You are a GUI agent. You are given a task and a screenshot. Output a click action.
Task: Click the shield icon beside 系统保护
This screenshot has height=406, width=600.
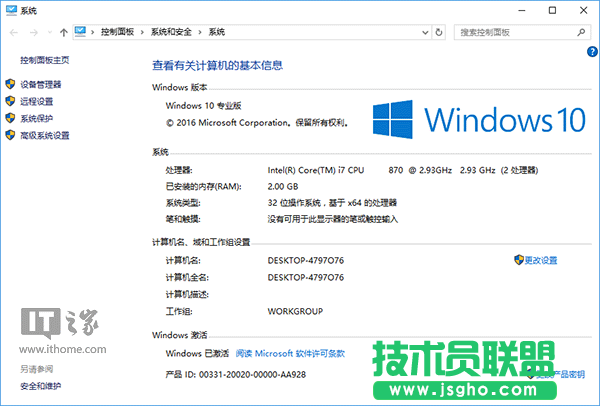click(10, 118)
